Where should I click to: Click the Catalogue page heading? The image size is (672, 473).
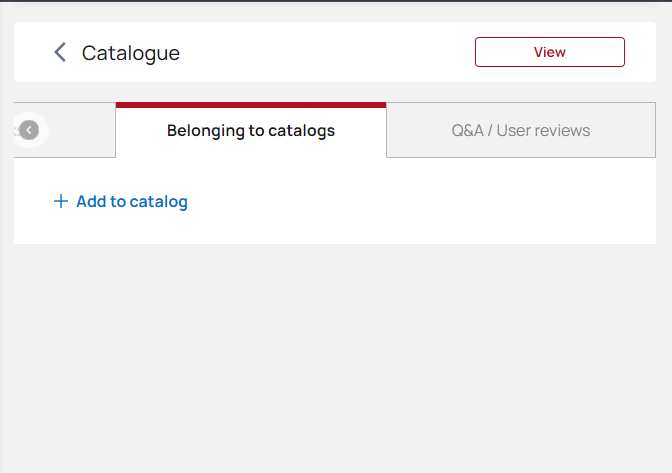coord(131,53)
